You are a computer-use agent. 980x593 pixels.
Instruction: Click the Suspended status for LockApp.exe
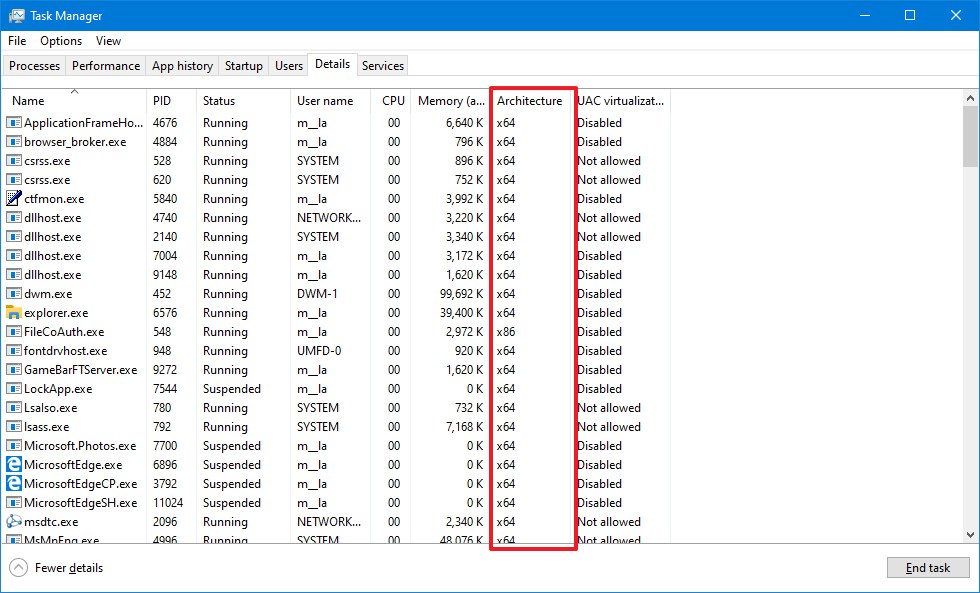pyautogui.click(x=231, y=389)
